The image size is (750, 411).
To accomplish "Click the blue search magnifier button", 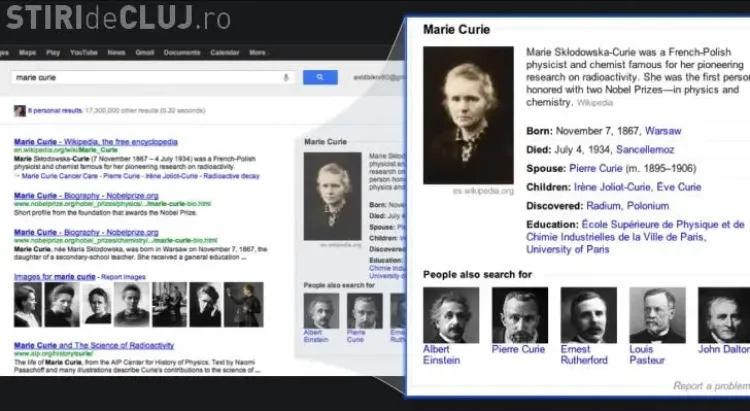I will 320,77.
